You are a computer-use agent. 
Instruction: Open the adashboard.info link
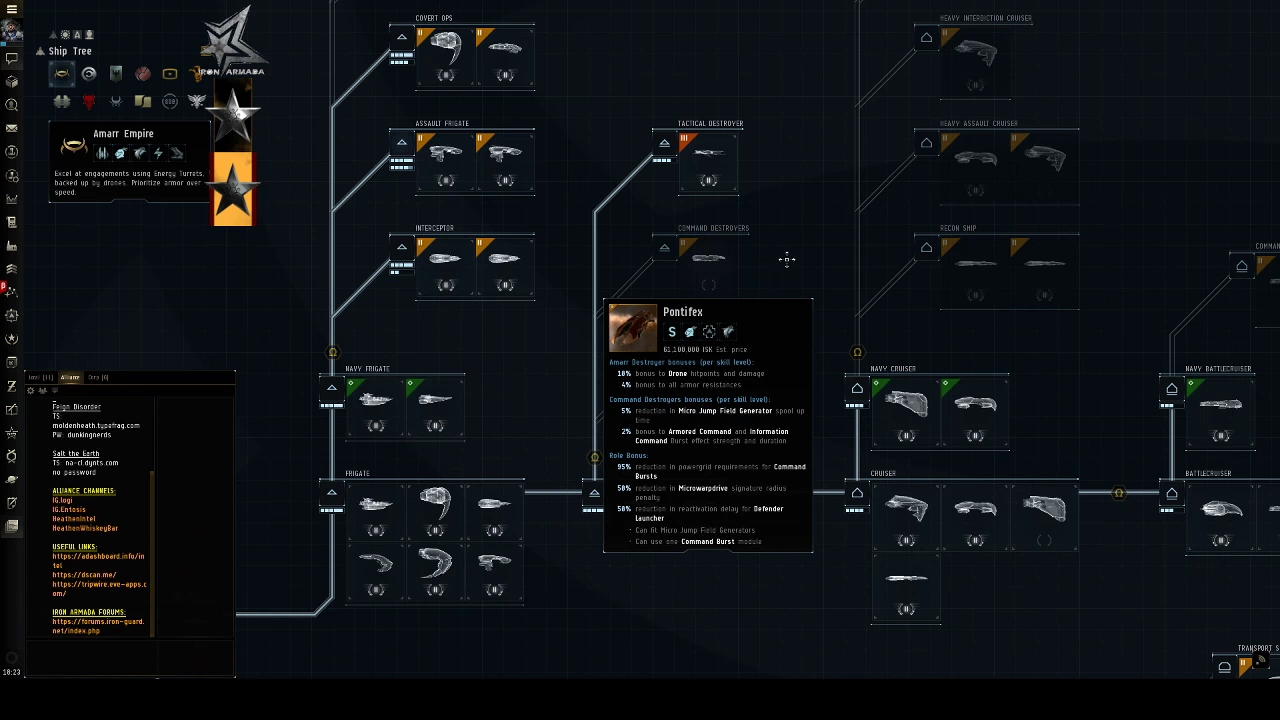point(98,560)
